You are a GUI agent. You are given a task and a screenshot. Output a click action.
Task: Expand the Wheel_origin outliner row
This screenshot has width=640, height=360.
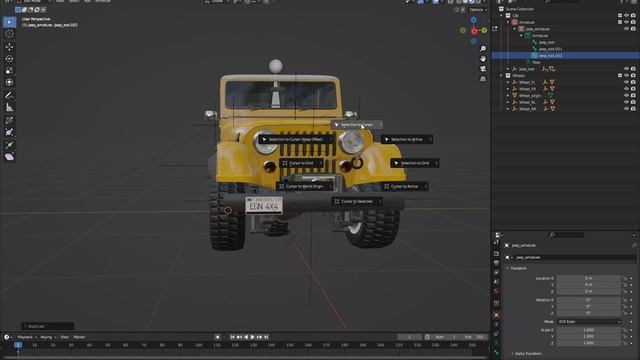point(508,96)
